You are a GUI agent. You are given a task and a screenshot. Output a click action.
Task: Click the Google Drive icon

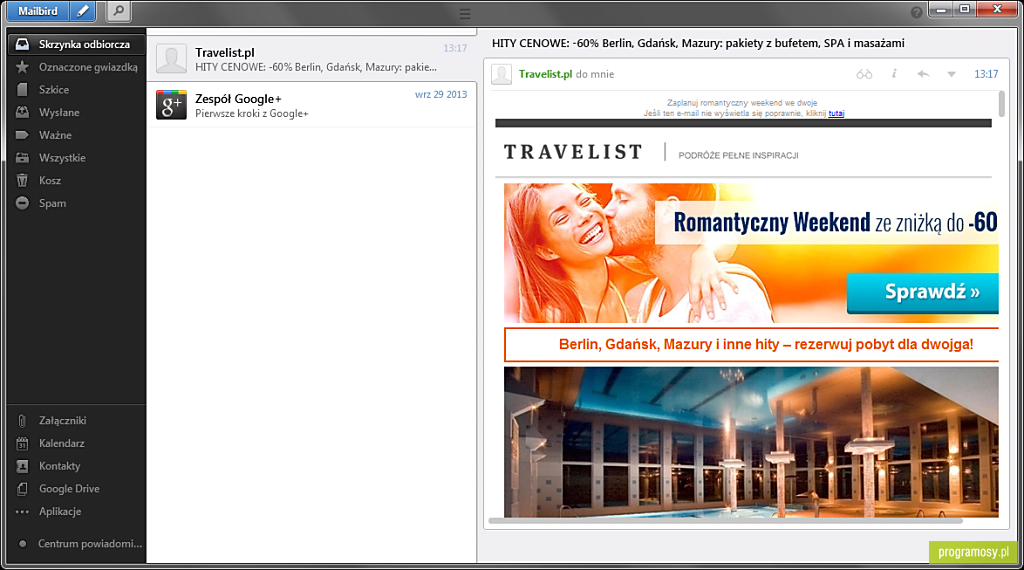coord(22,489)
